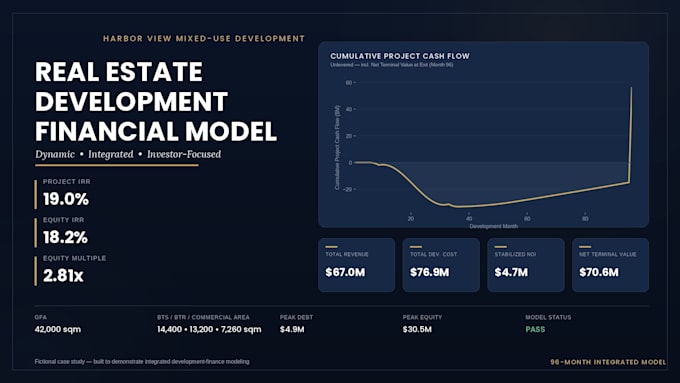The width and height of the screenshot is (680, 383).
Task: Click the Real Estate Development Financial Model title
Action: click(156, 101)
